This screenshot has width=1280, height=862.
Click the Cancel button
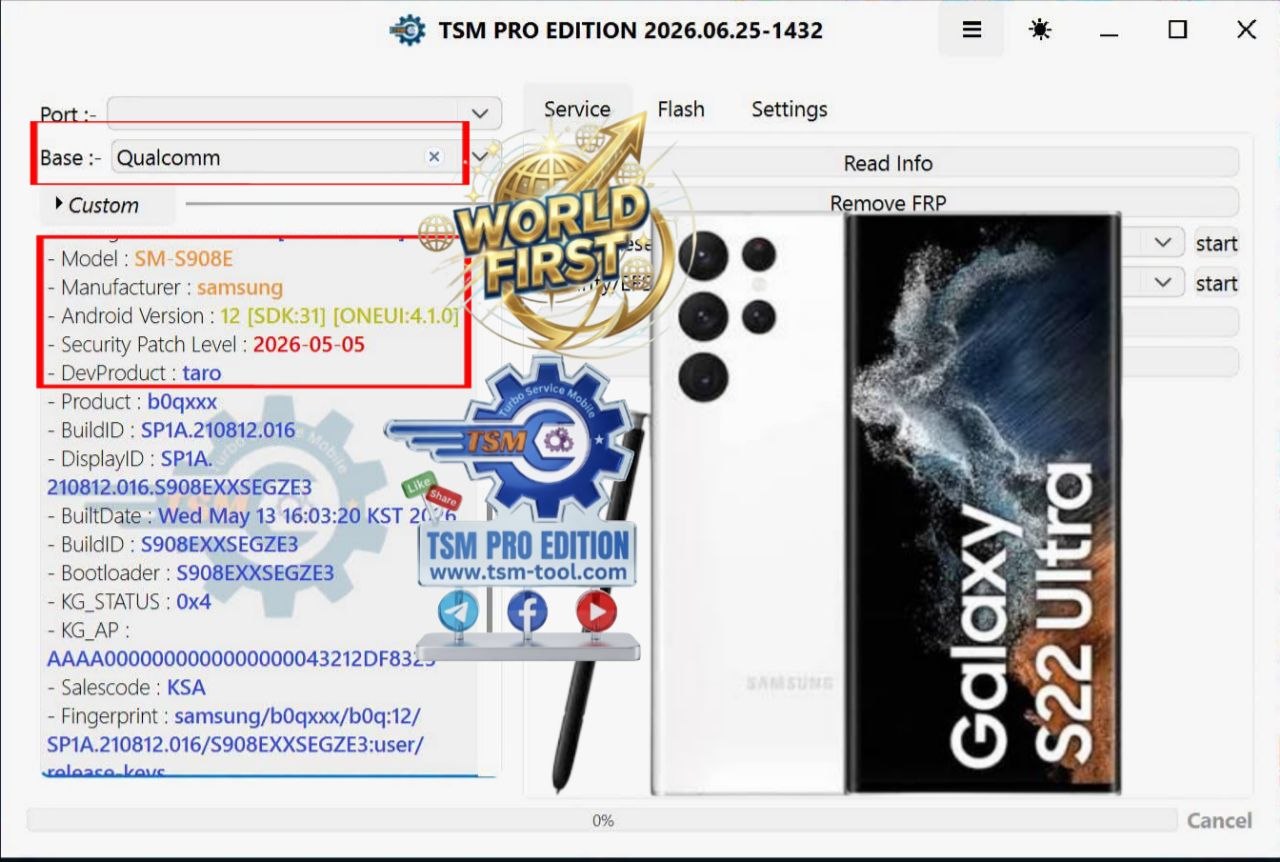point(1219,820)
